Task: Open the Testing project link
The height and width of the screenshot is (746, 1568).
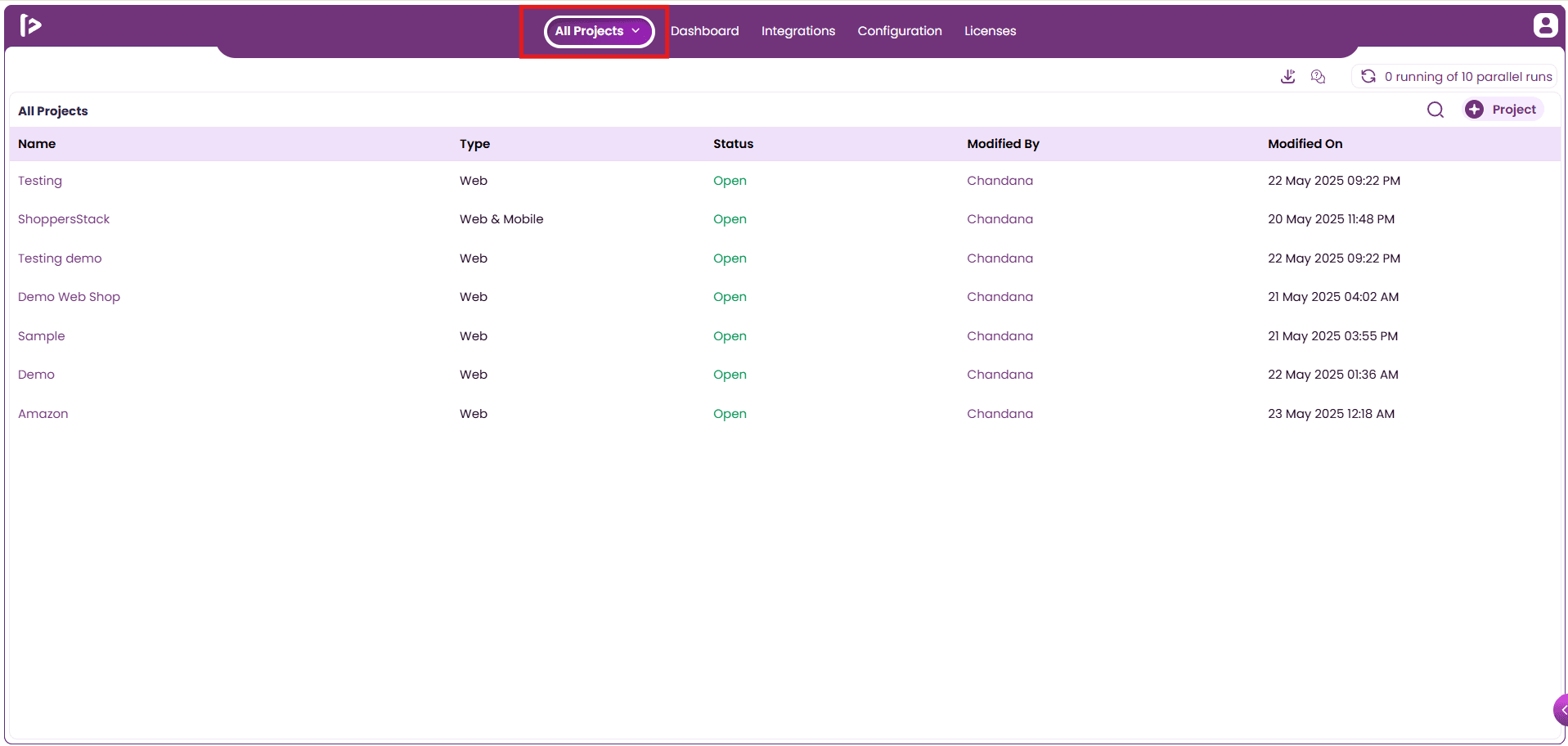Action: coord(40,181)
